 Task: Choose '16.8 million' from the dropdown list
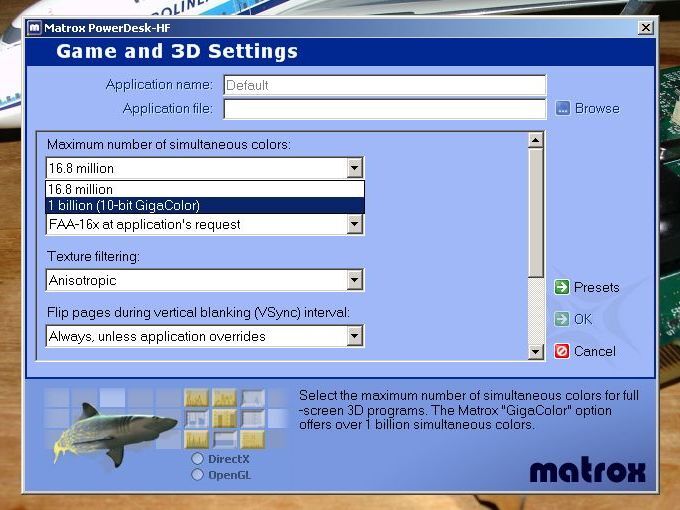(x=205, y=190)
